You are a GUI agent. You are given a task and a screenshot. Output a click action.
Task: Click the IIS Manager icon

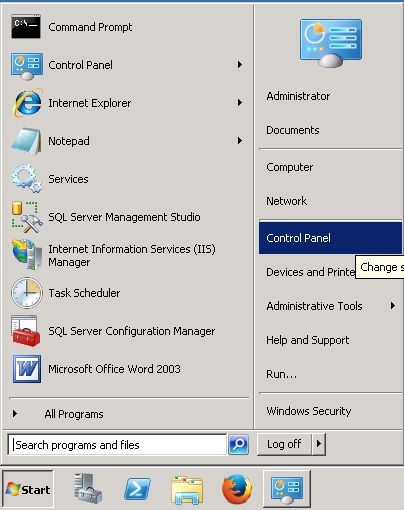(x=27, y=255)
